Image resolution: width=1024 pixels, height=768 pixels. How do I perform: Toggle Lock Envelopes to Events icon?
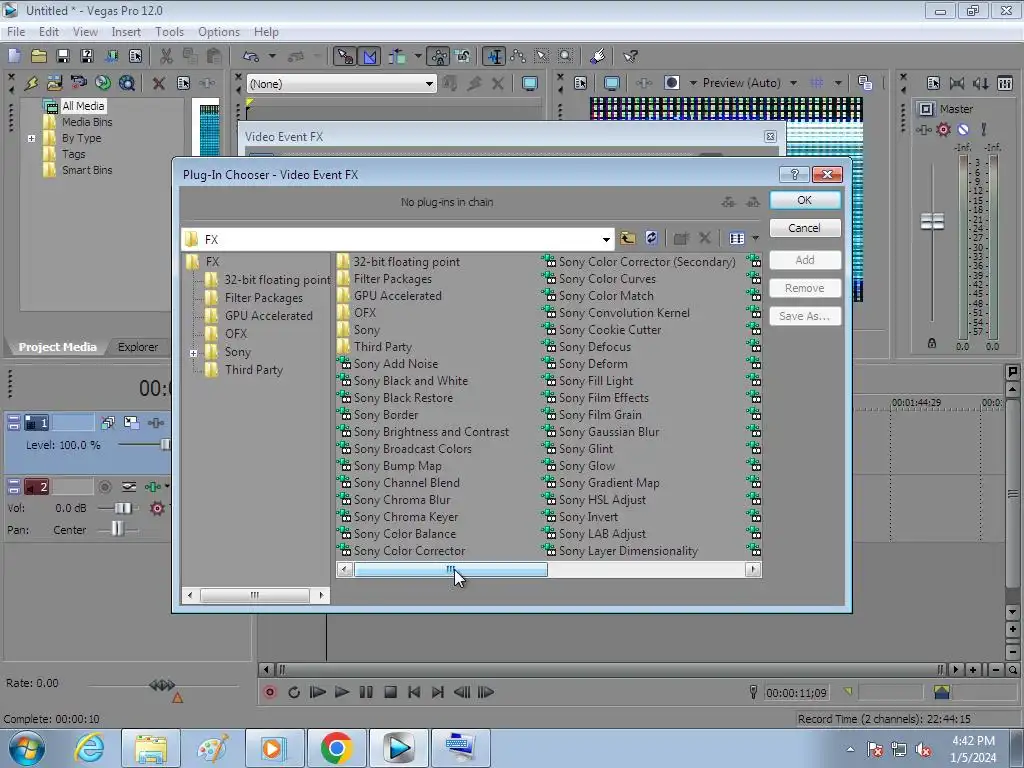440,56
